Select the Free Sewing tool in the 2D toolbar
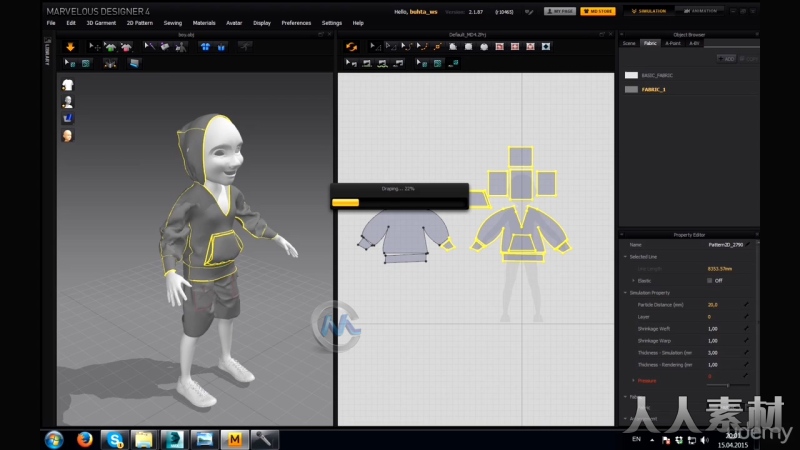Viewport: 800px width, 450px height. [383, 63]
